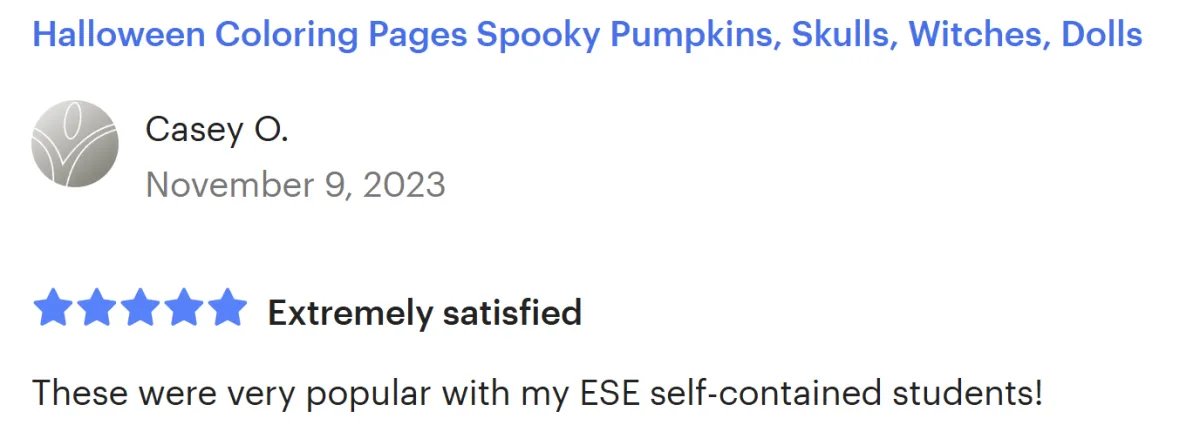1200x445 pixels.
Task: Open the Halloween Coloring Pages product link
Action: tap(587, 36)
